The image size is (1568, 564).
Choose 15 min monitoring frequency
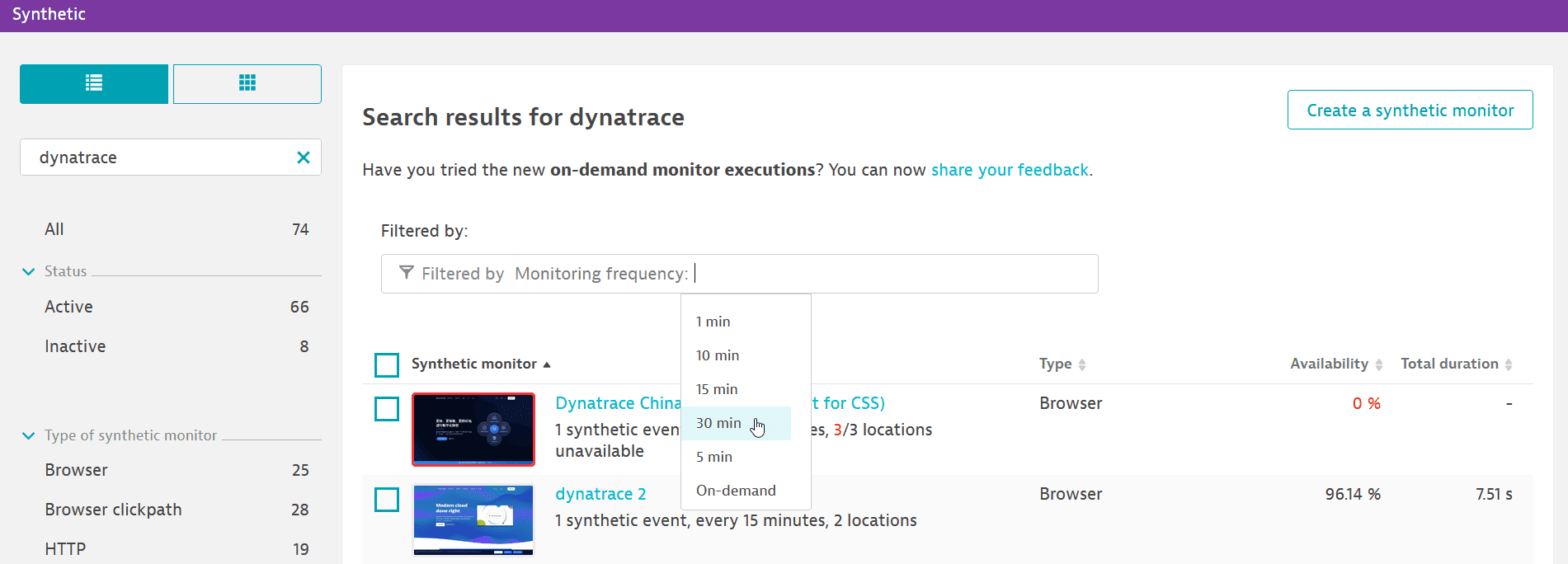coord(736,389)
